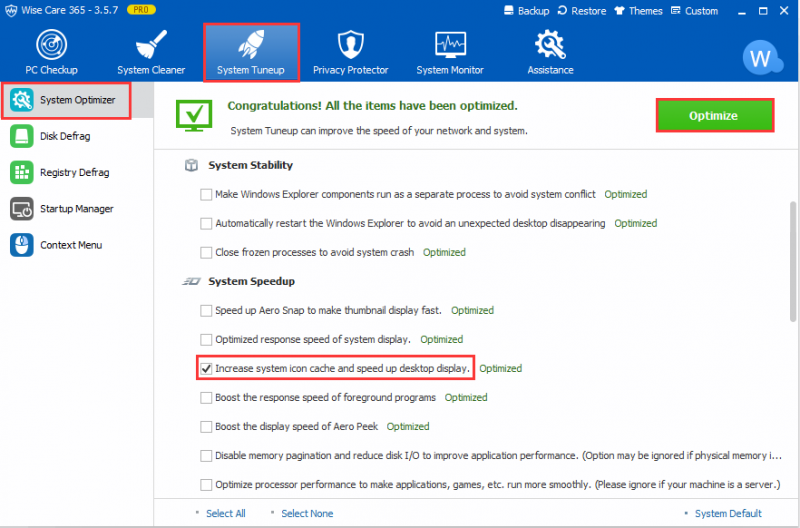The height and width of the screenshot is (528, 800).
Task: Click the System Stability cube icon
Action: click(191, 165)
